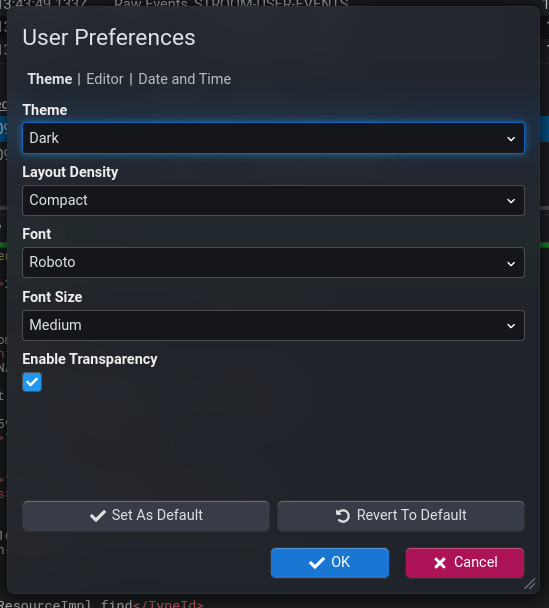The height and width of the screenshot is (608, 549).
Task: Open the Layout Density dropdown showing Compact
Action: 273,200
